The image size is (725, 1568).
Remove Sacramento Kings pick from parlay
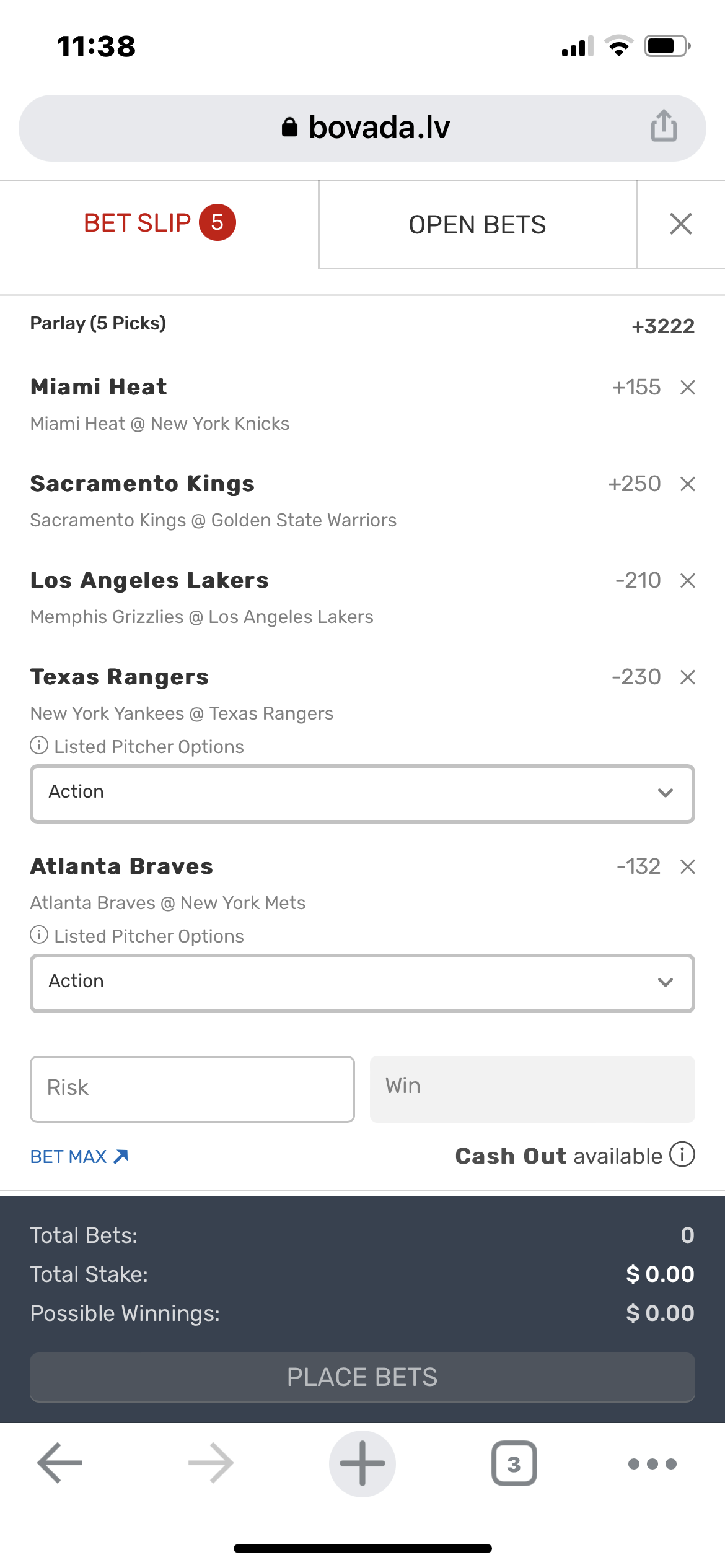pyautogui.click(x=687, y=484)
